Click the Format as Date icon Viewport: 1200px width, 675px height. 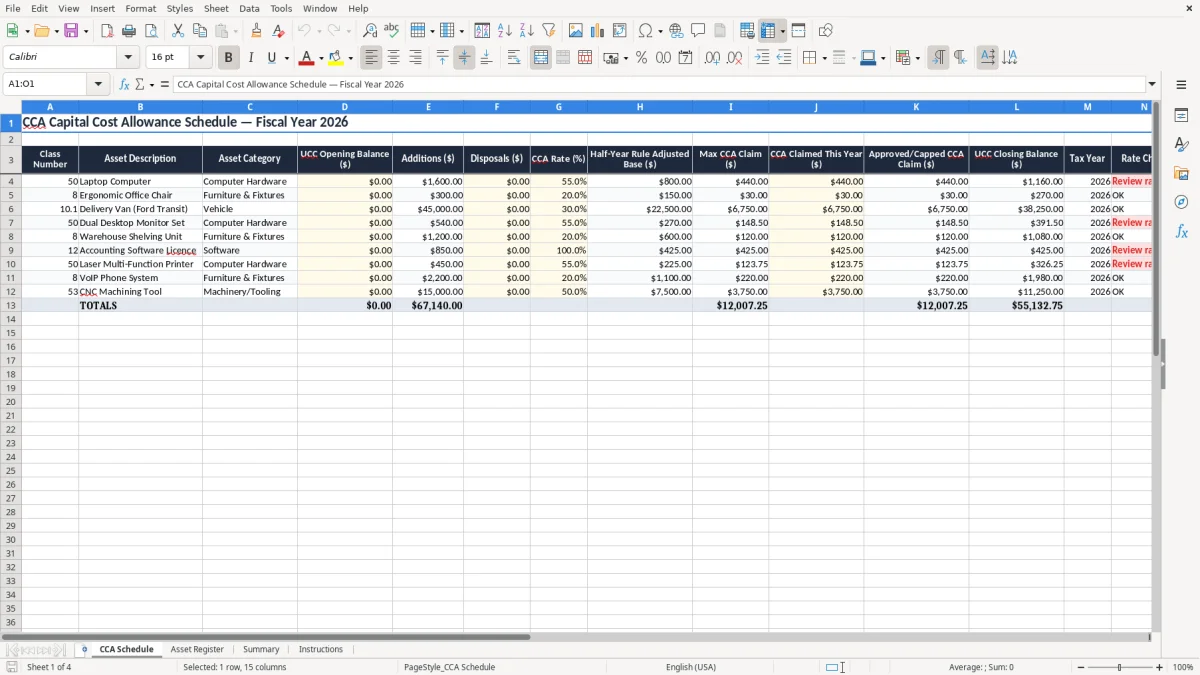(685, 58)
